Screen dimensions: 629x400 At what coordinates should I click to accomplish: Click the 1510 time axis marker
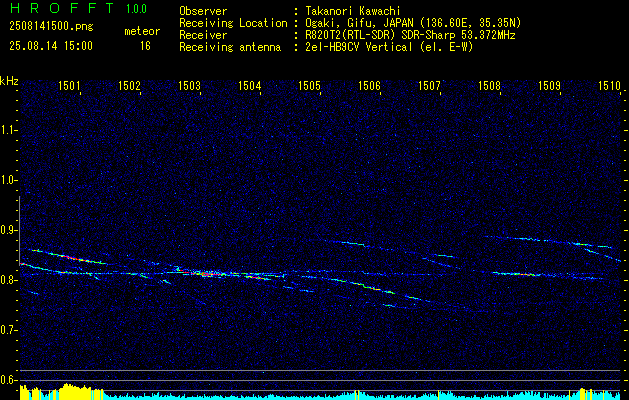[x=609, y=85]
